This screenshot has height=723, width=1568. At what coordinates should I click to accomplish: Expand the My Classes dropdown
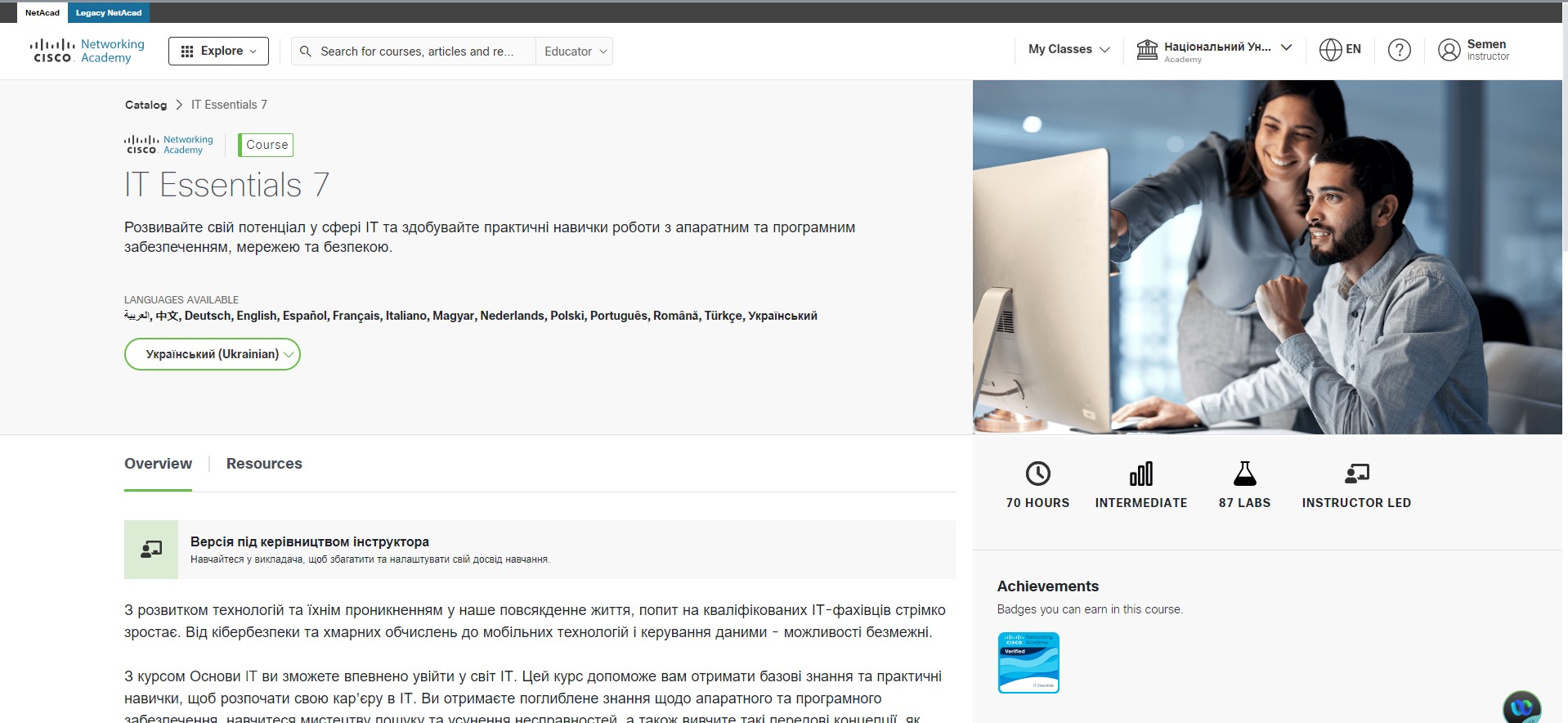tap(1068, 49)
